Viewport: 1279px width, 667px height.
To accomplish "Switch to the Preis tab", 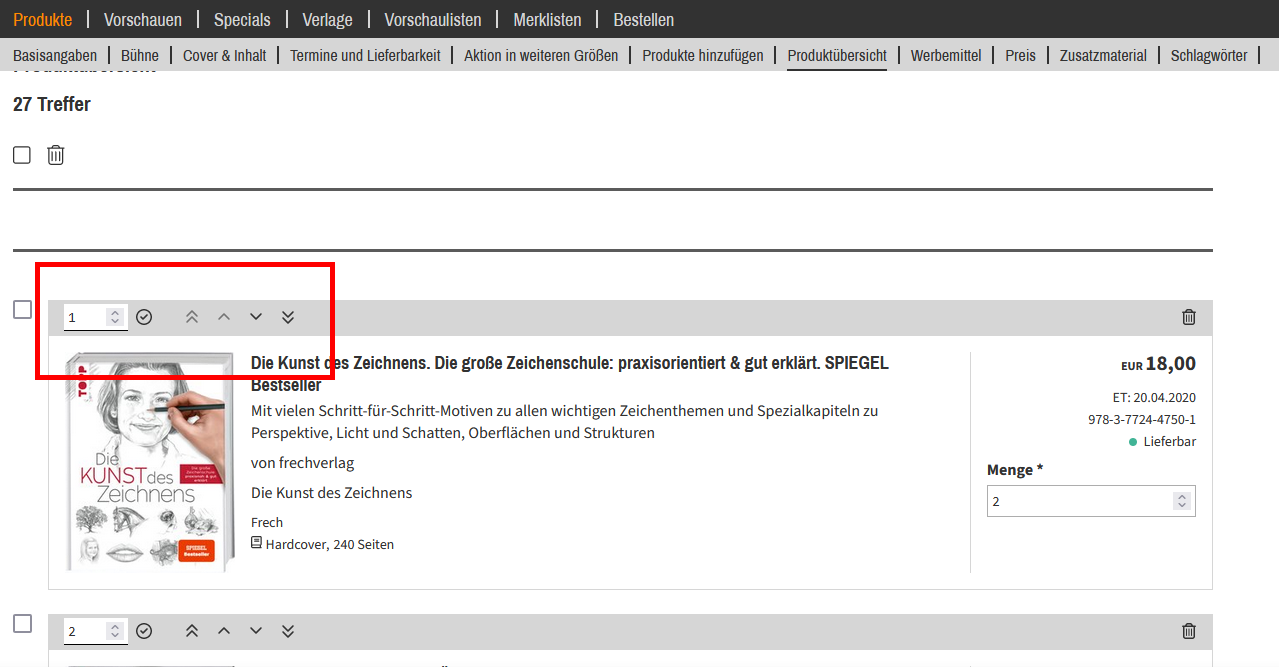I will click(x=1021, y=55).
